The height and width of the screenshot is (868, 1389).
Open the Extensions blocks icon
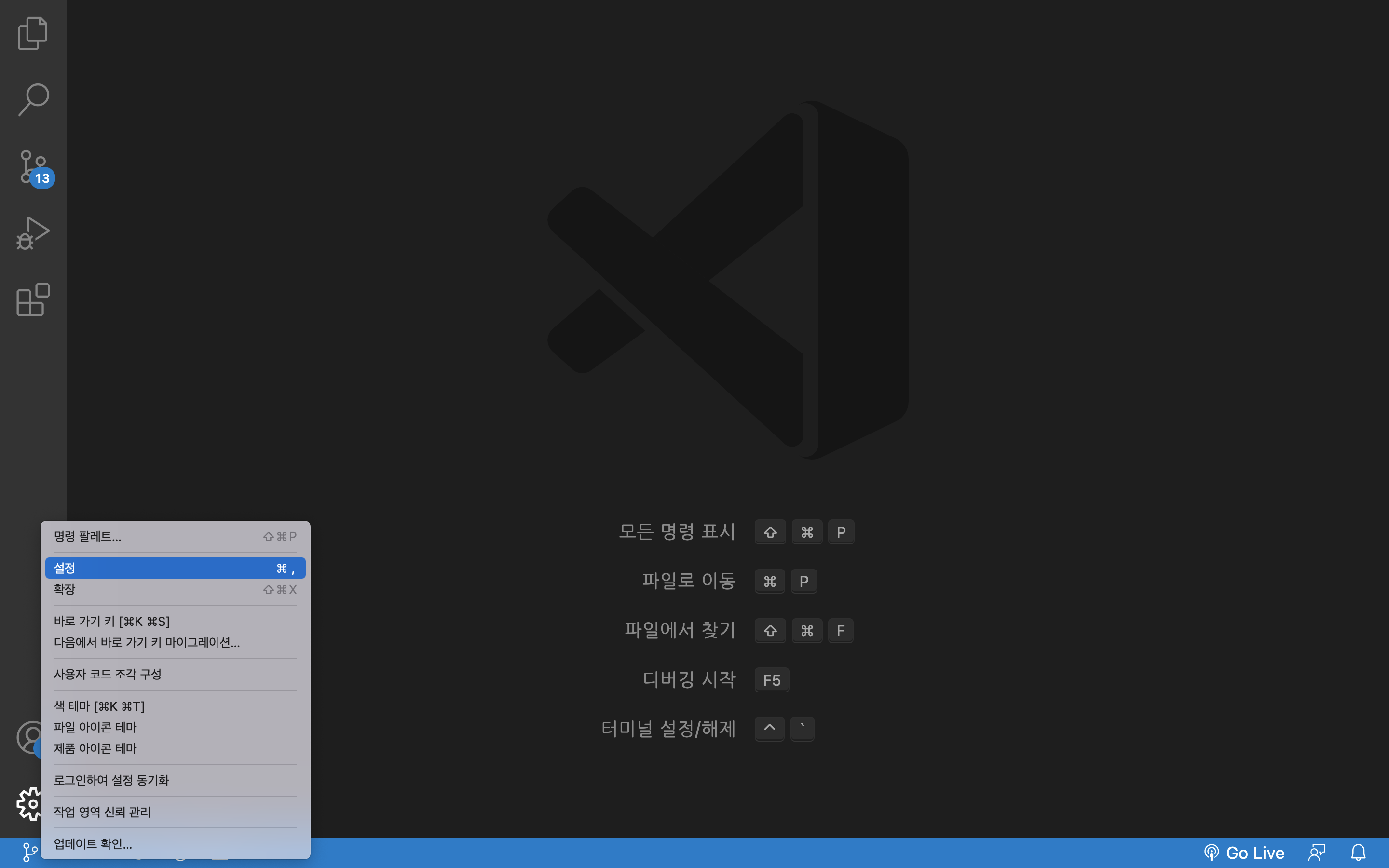(33, 299)
